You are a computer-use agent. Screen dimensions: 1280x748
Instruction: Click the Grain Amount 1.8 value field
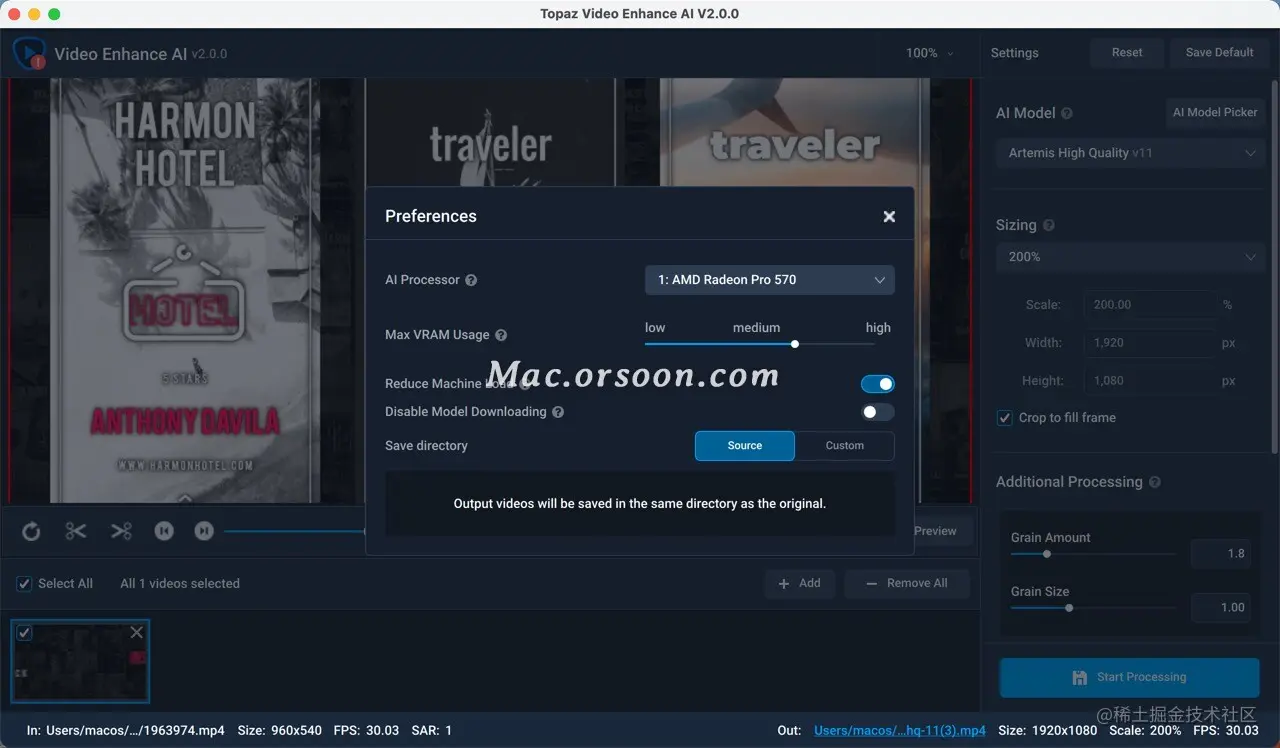tap(1219, 553)
